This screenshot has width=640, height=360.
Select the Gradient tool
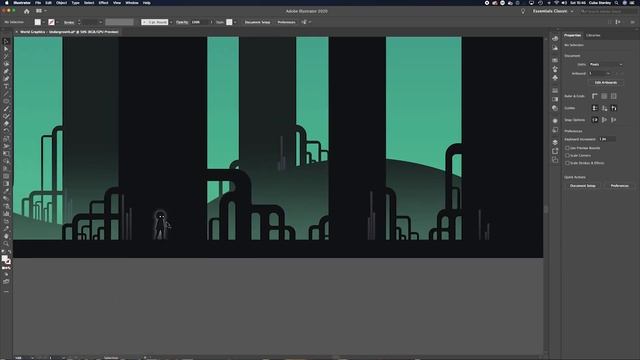click(x=6, y=184)
